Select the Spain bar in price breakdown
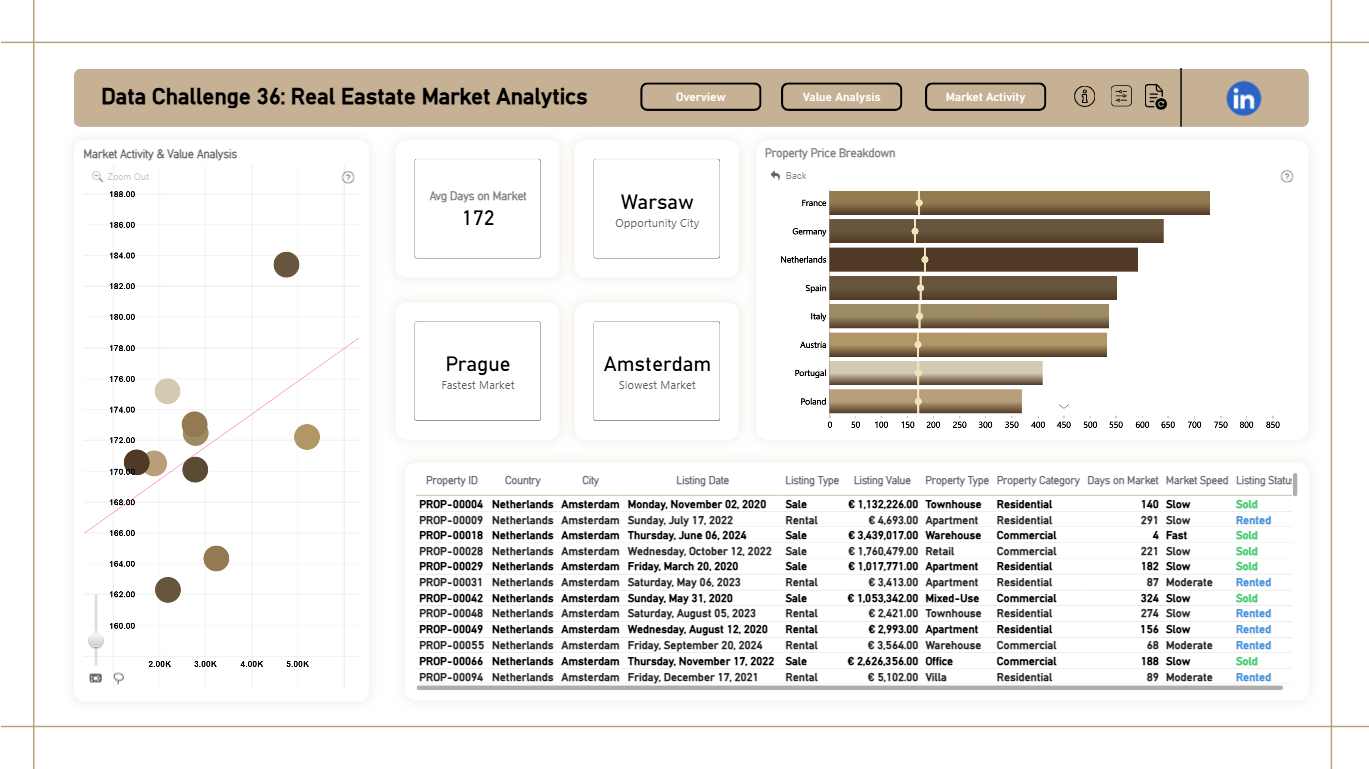 (x=973, y=288)
